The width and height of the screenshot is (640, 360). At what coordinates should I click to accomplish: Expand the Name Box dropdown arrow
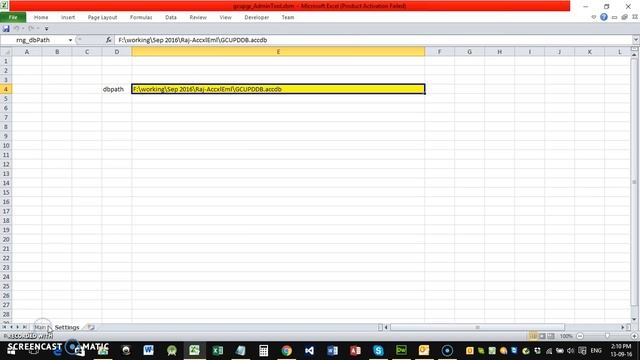coord(70,40)
